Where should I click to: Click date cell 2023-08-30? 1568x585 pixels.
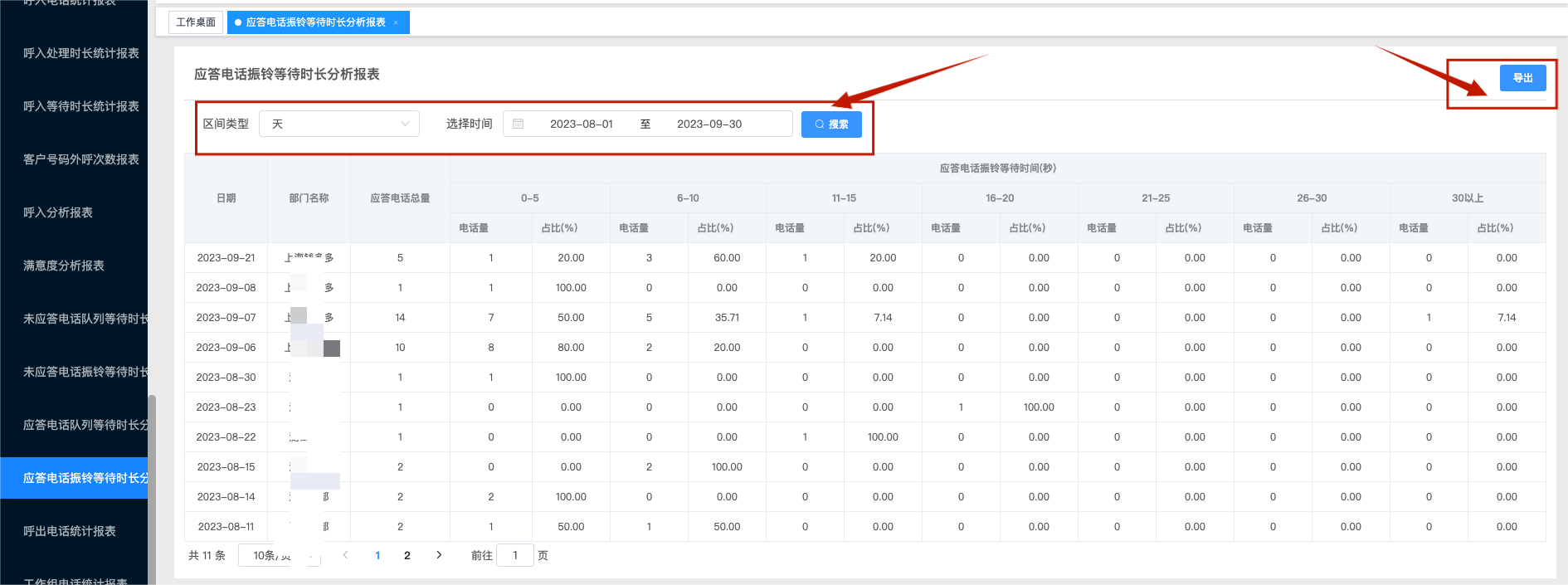point(226,378)
